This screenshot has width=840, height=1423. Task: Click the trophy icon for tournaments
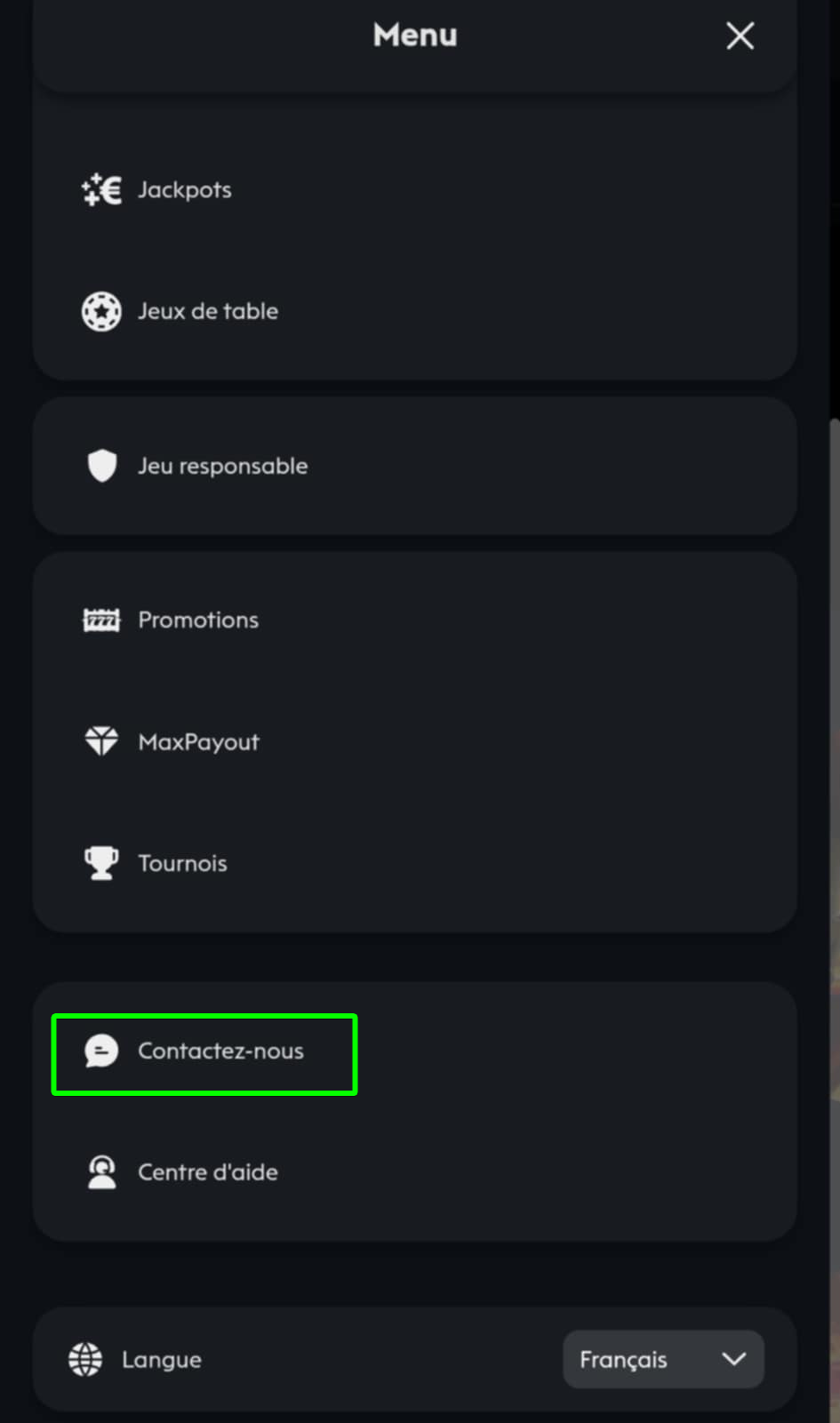(x=101, y=863)
